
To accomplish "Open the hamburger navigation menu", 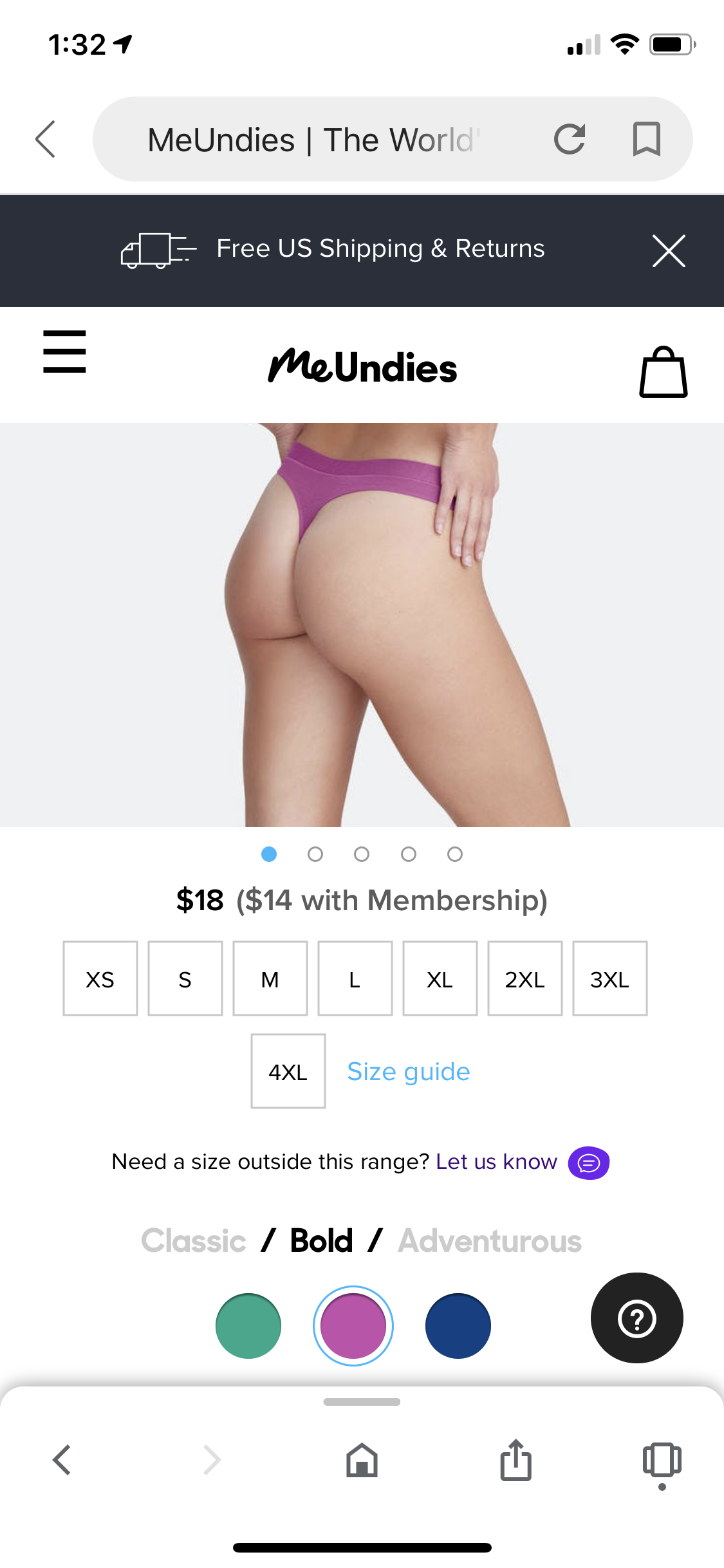I will click(x=64, y=351).
